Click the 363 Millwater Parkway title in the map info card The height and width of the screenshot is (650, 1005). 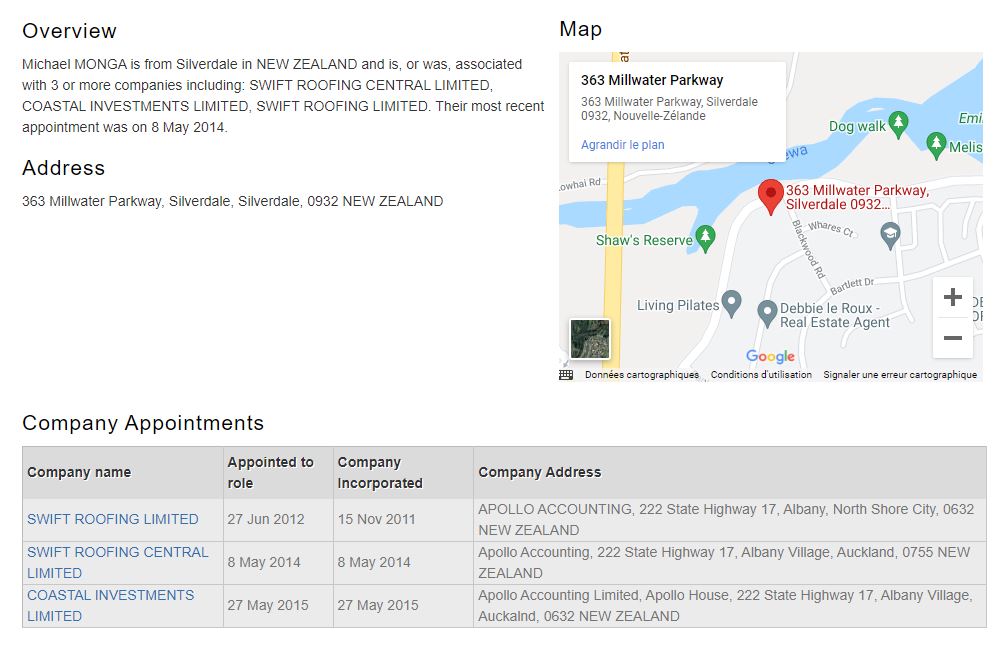(x=652, y=80)
